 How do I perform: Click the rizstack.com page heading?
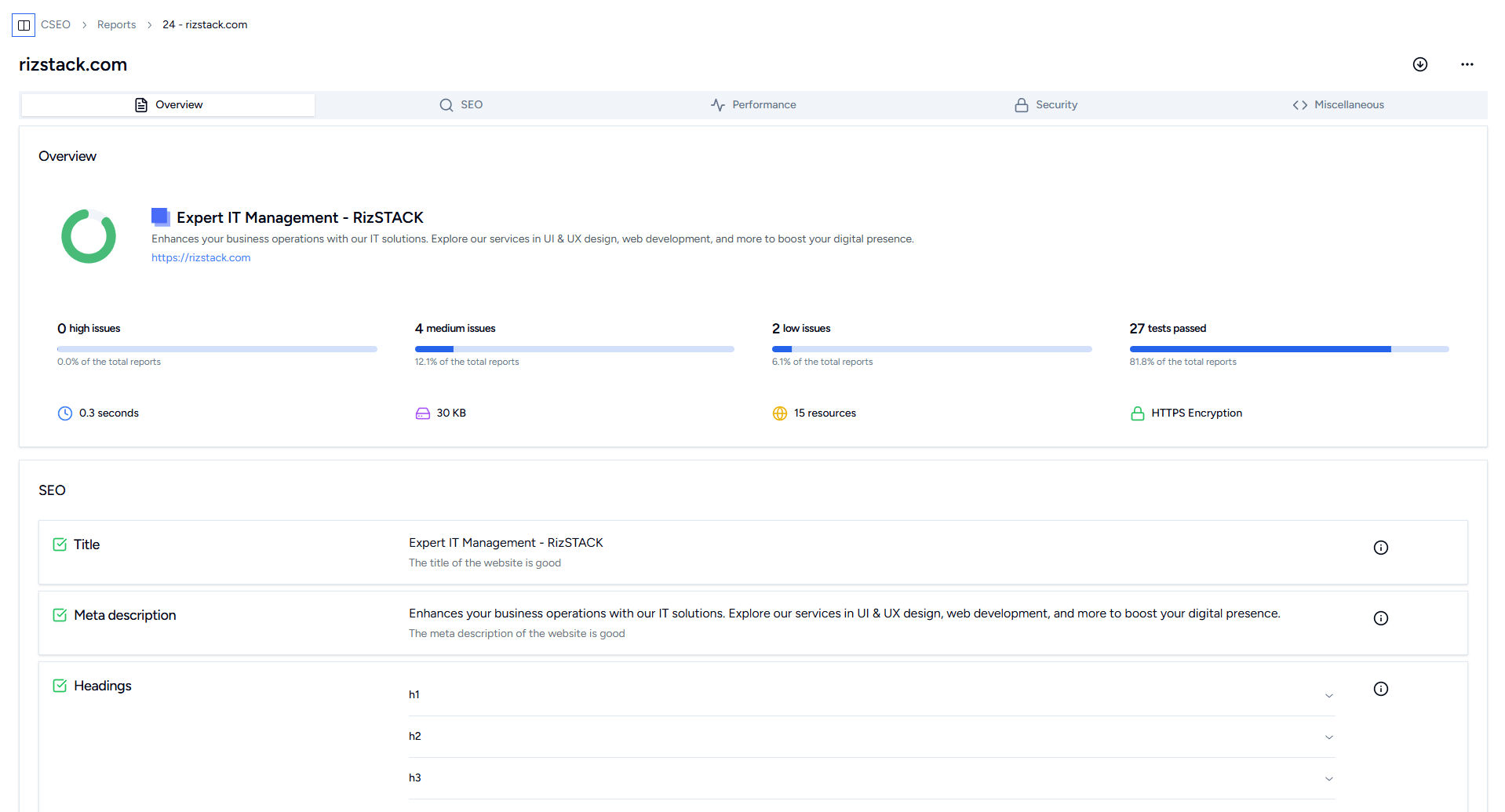pyautogui.click(x=73, y=65)
